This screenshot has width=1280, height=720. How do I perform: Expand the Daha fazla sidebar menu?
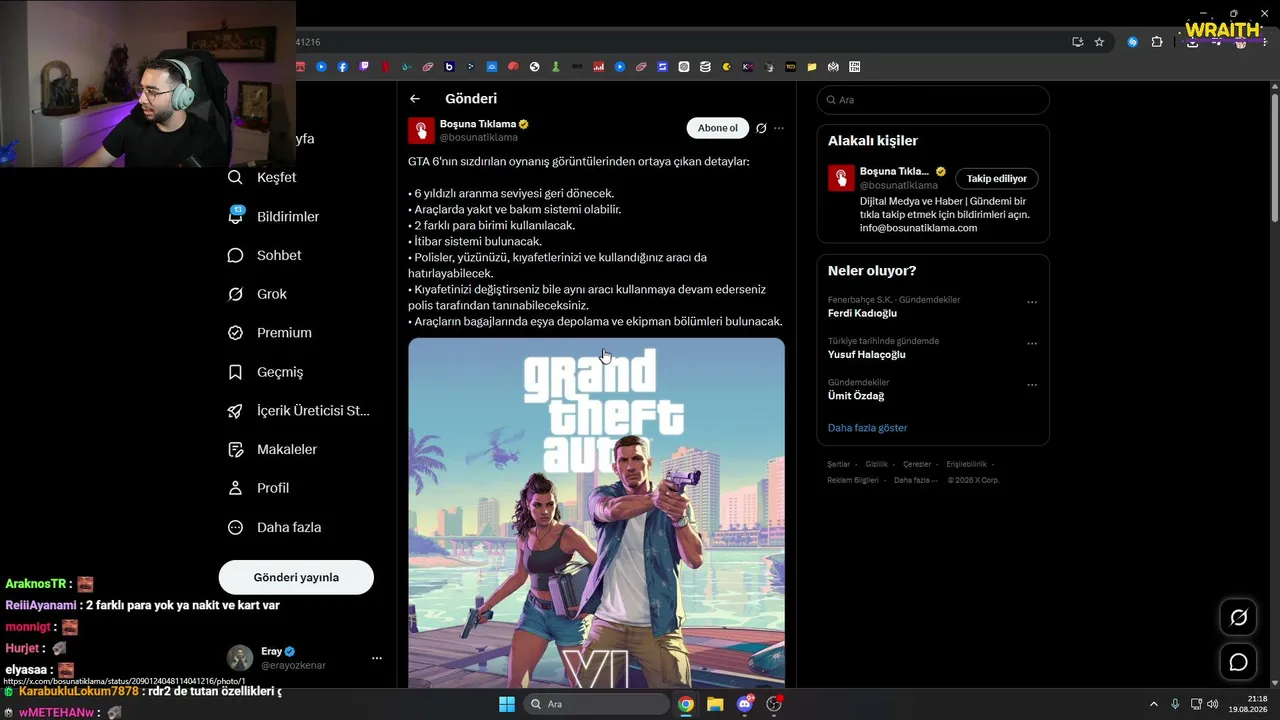[275, 527]
